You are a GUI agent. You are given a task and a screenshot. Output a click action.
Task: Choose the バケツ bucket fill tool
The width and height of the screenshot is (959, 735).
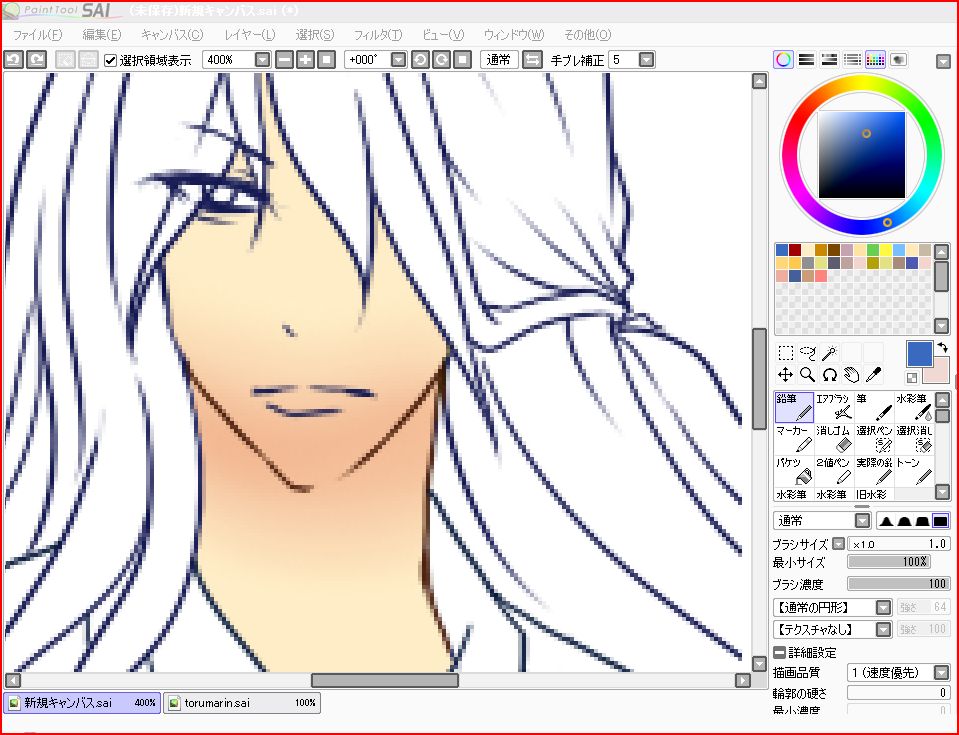794,471
